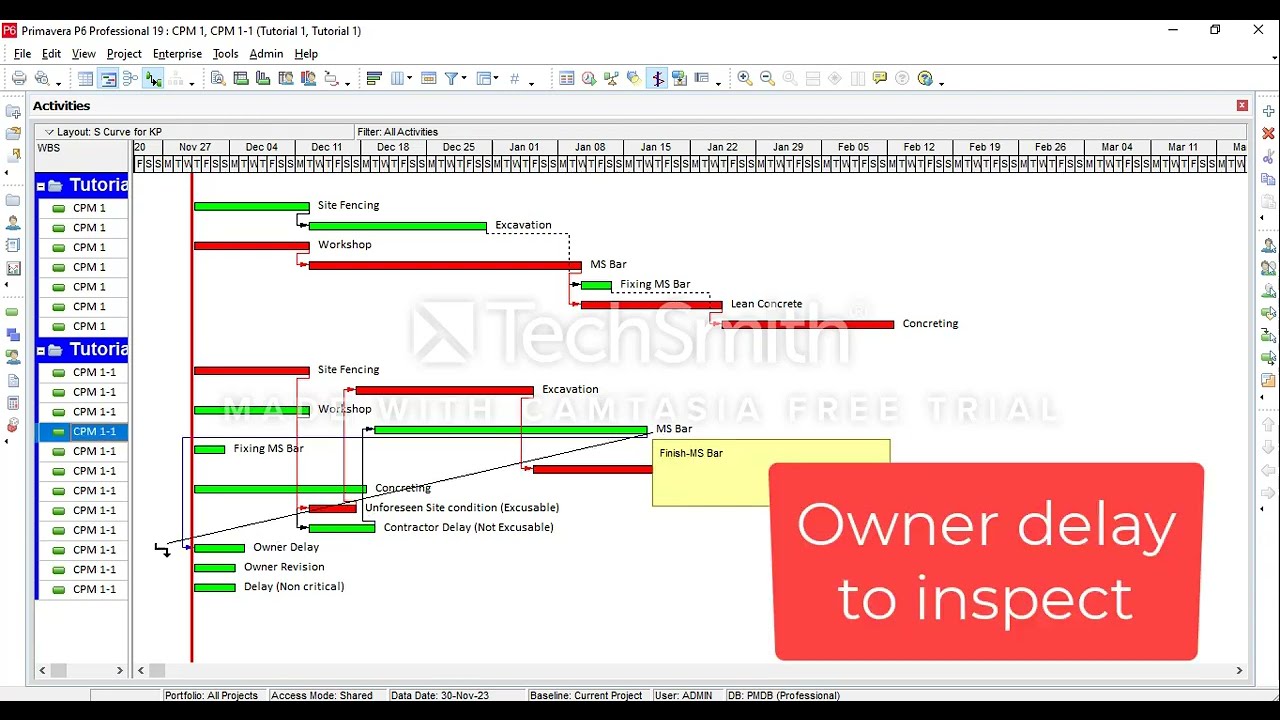This screenshot has width=1280, height=720.
Task: Click the Assign Successors icon on right bar
Action: coord(1268,357)
